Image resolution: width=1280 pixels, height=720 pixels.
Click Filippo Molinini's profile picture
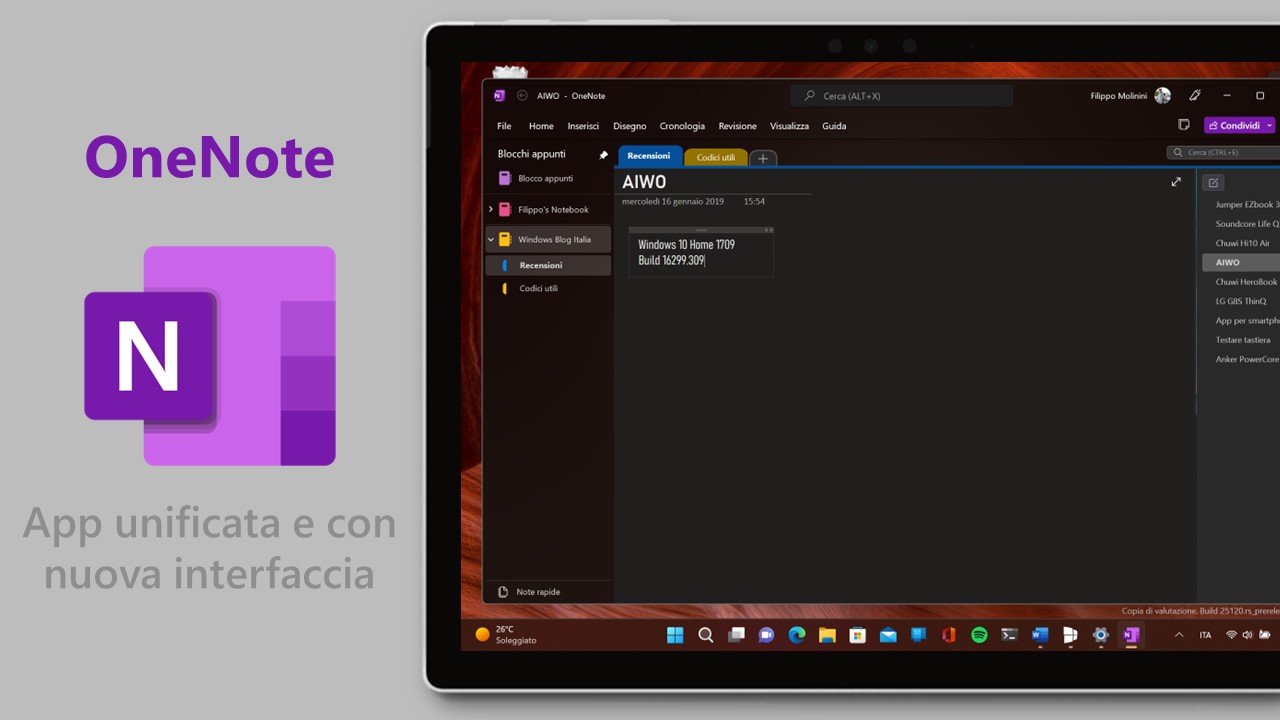(x=1162, y=96)
